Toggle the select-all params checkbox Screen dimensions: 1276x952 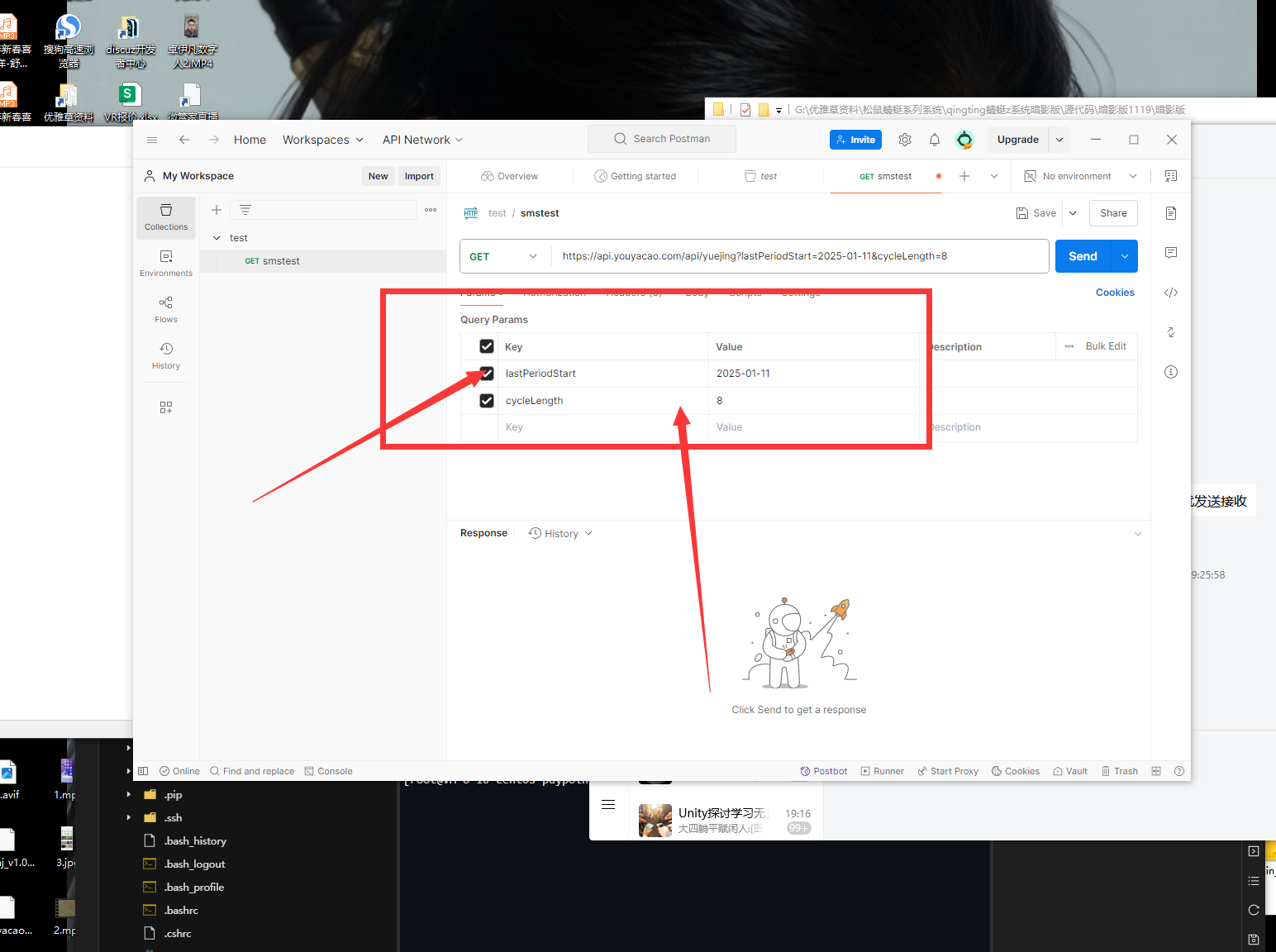[487, 346]
